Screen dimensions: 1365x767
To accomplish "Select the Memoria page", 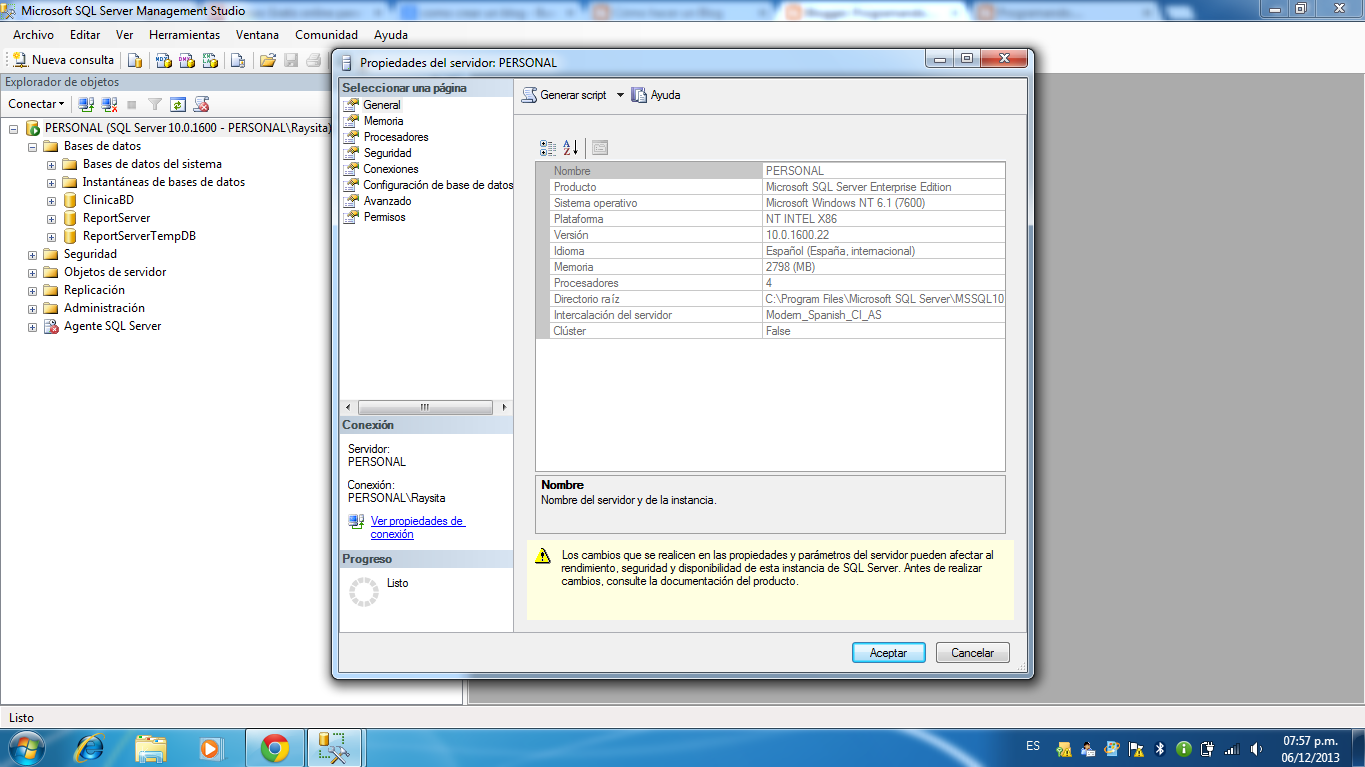I will (x=384, y=120).
